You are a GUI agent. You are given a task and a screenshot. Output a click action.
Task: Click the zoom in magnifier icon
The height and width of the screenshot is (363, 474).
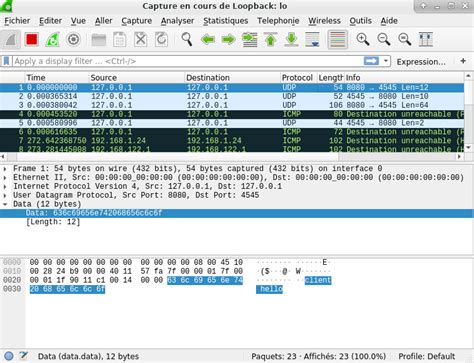point(363,40)
